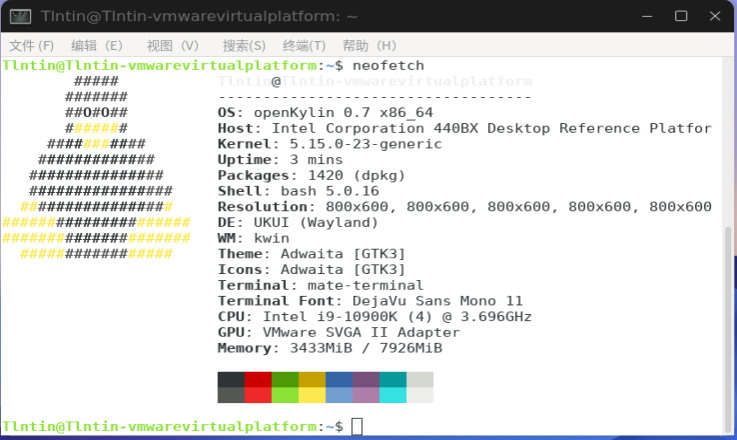This screenshot has width=737, height=440.
Task: Click the cursor at the bottom prompt
Action: click(357, 426)
